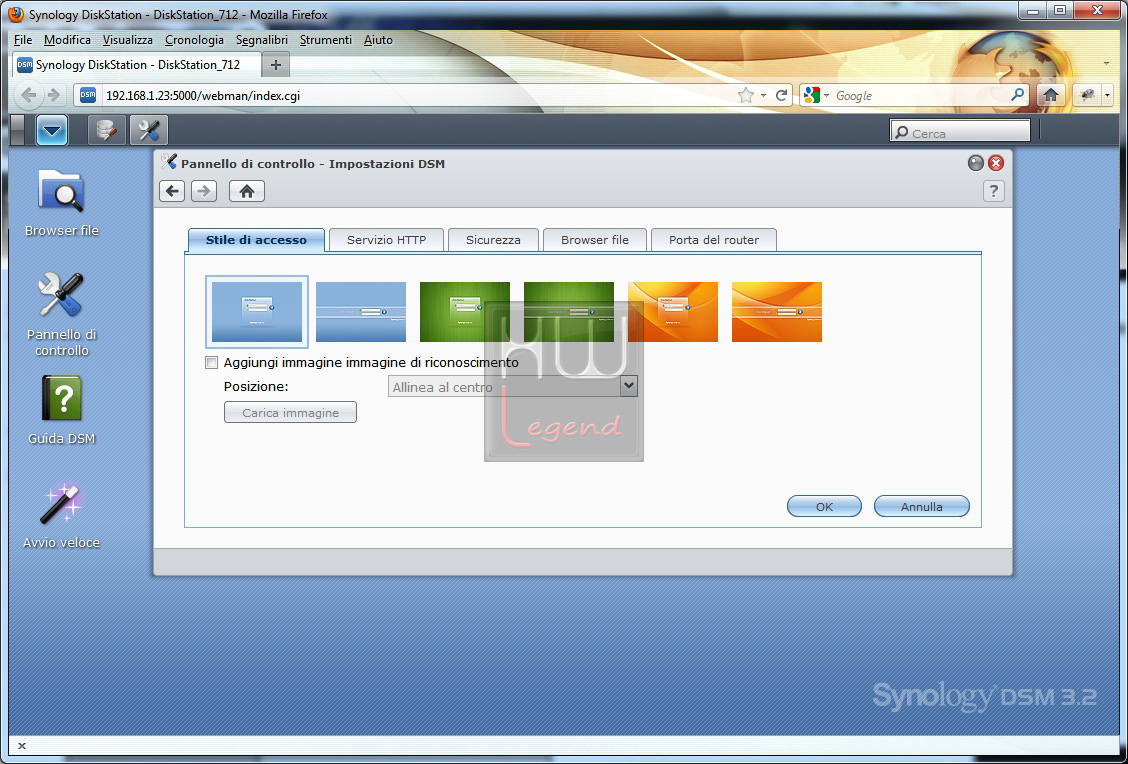1128x764 pixels.
Task: Switch to the Sicurezza tab
Action: 493,240
